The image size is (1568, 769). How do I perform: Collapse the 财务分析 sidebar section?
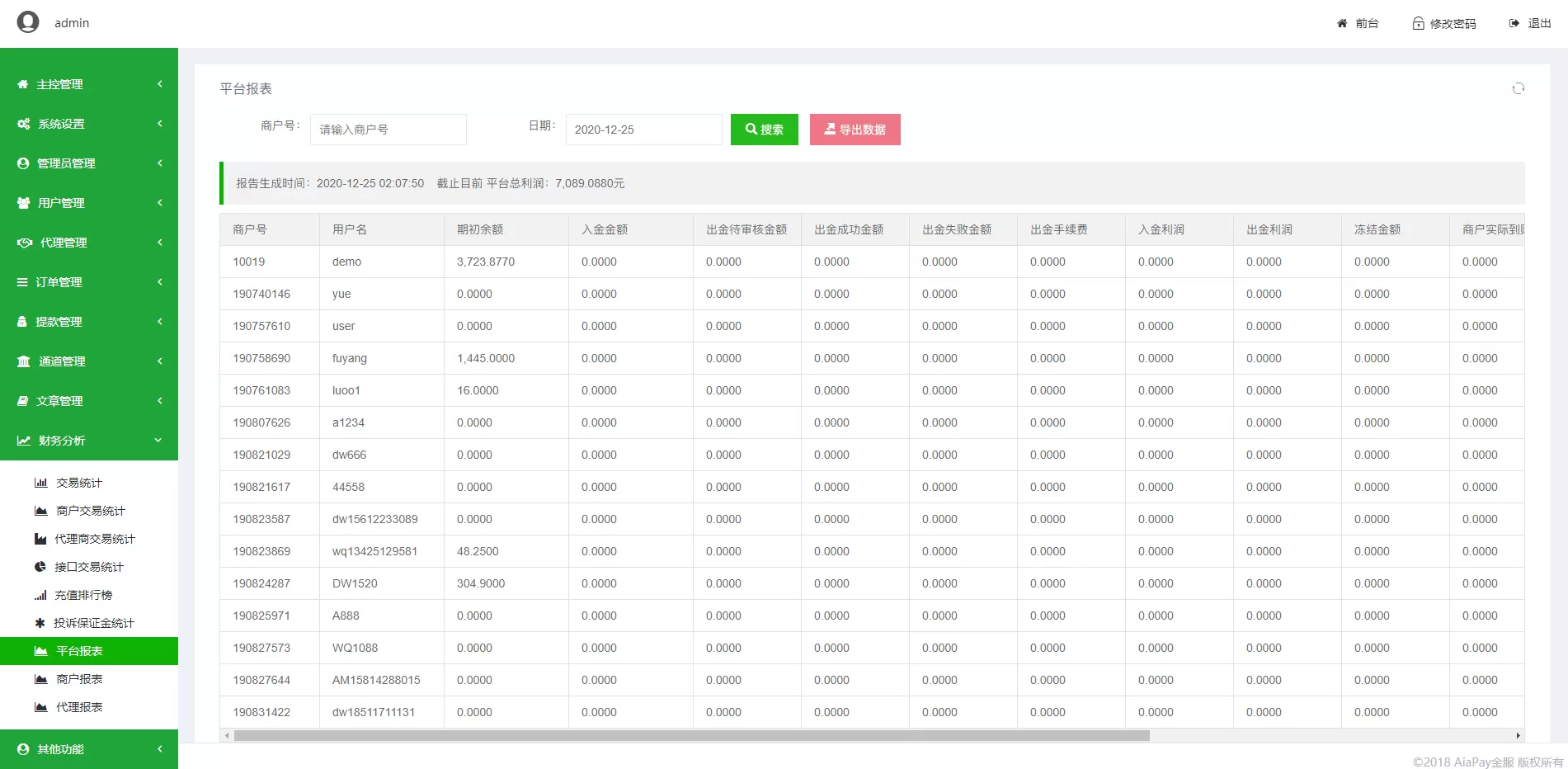(x=89, y=441)
